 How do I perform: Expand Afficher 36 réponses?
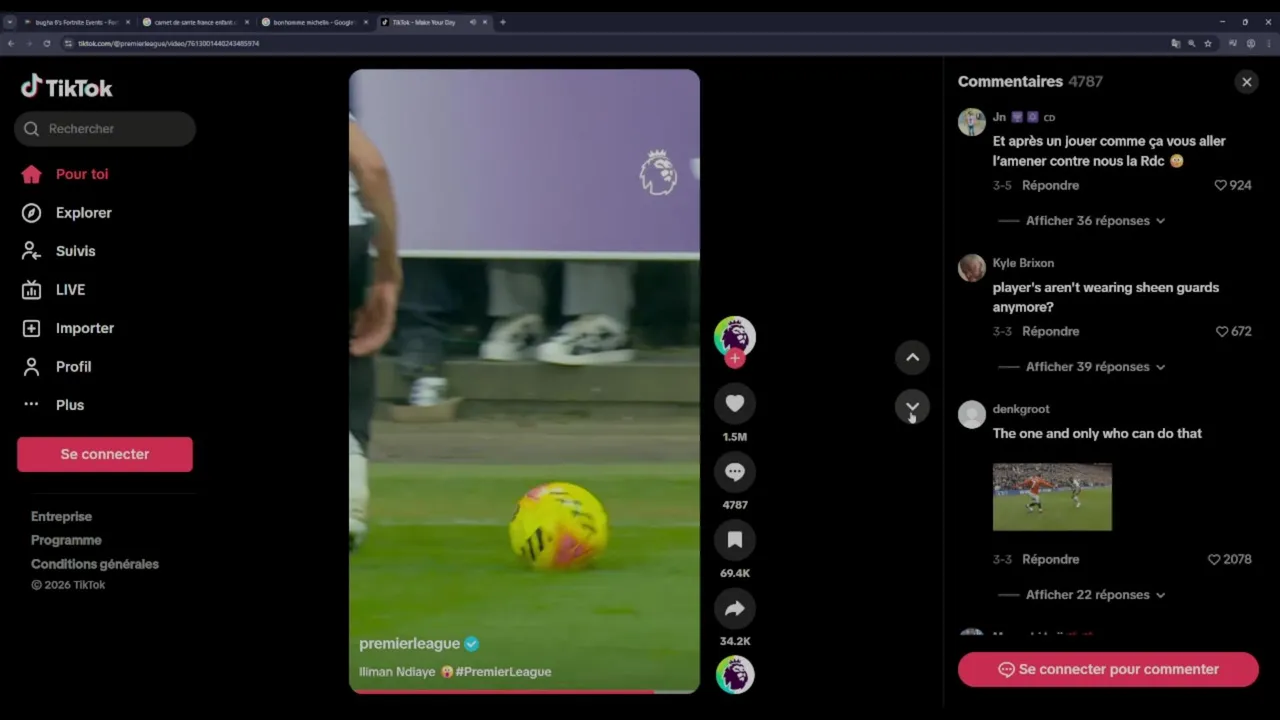pyautogui.click(x=1096, y=221)
